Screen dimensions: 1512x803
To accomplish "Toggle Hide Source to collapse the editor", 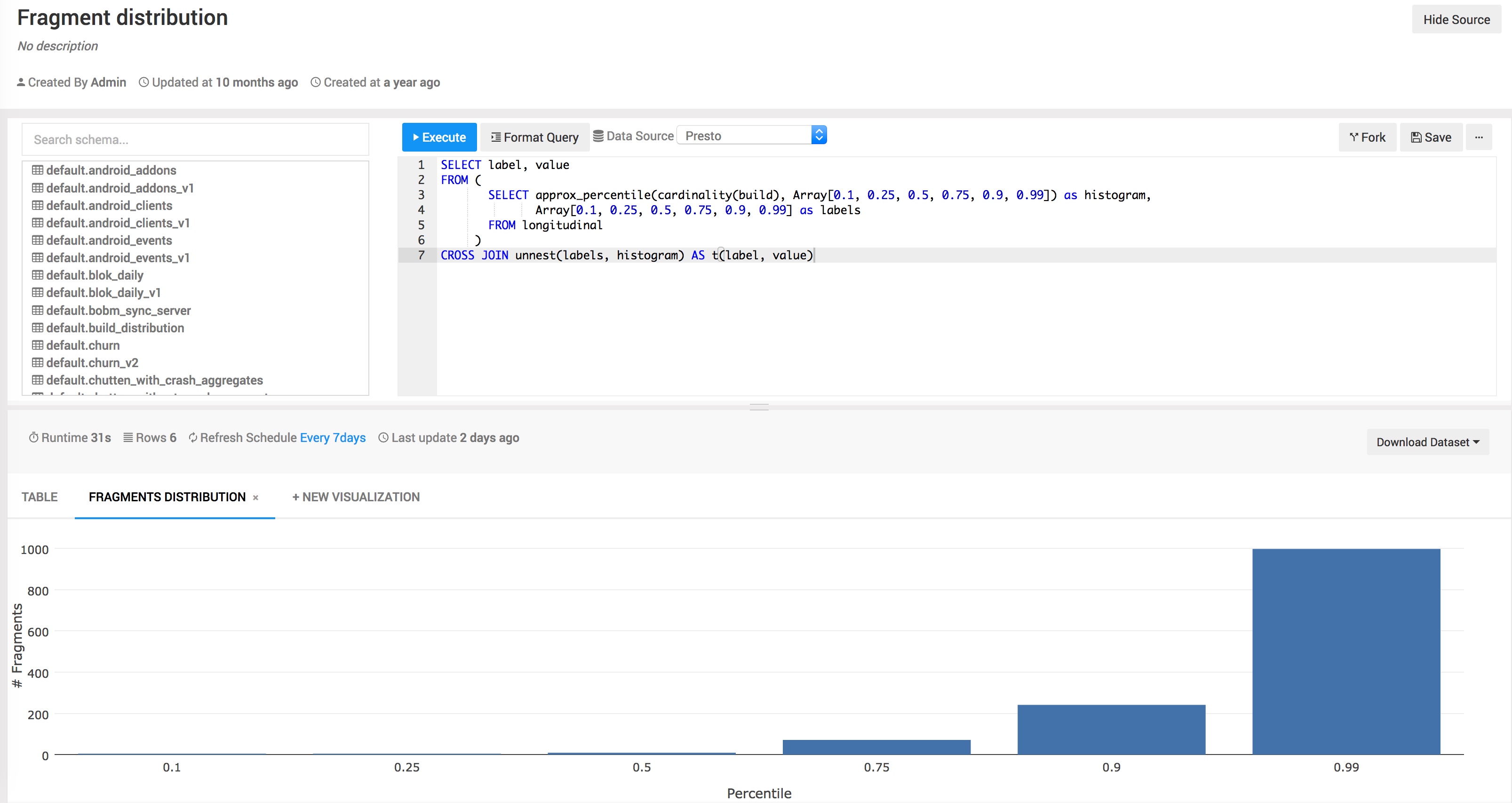I will [x=1456, y=19].
